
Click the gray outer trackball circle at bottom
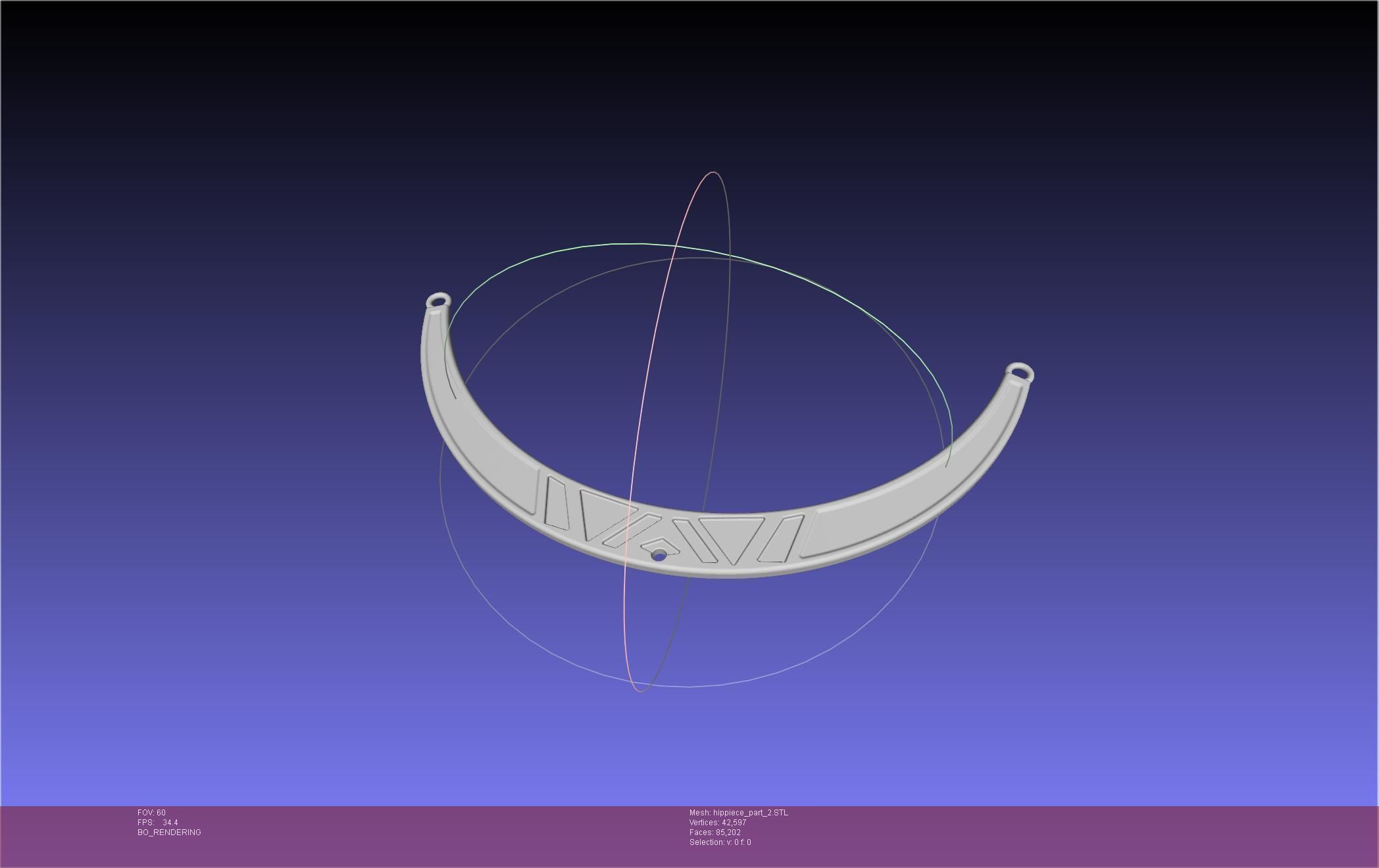691,687
